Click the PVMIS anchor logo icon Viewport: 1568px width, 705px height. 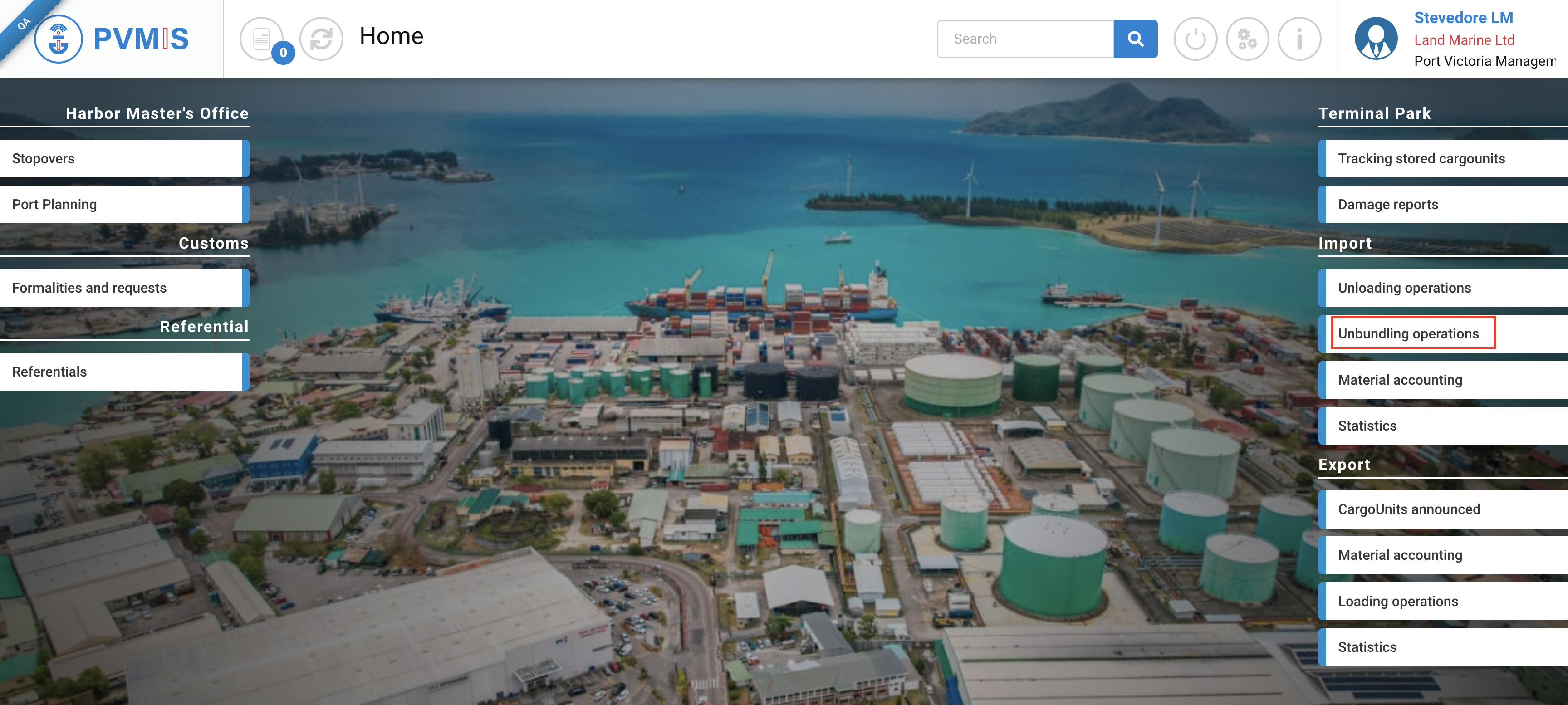click(x=59, y=39)
